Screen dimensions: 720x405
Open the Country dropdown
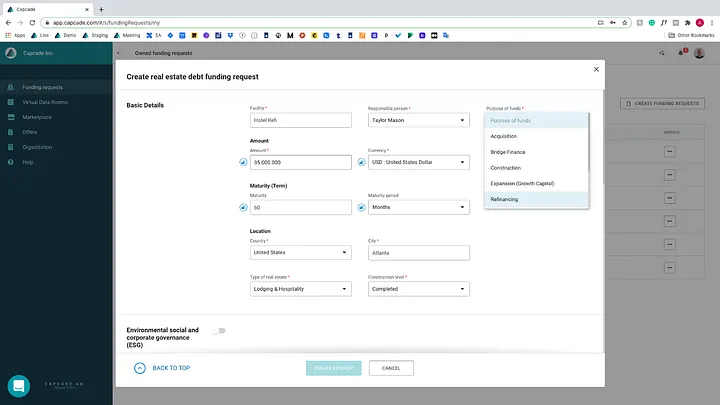(301, 253)
